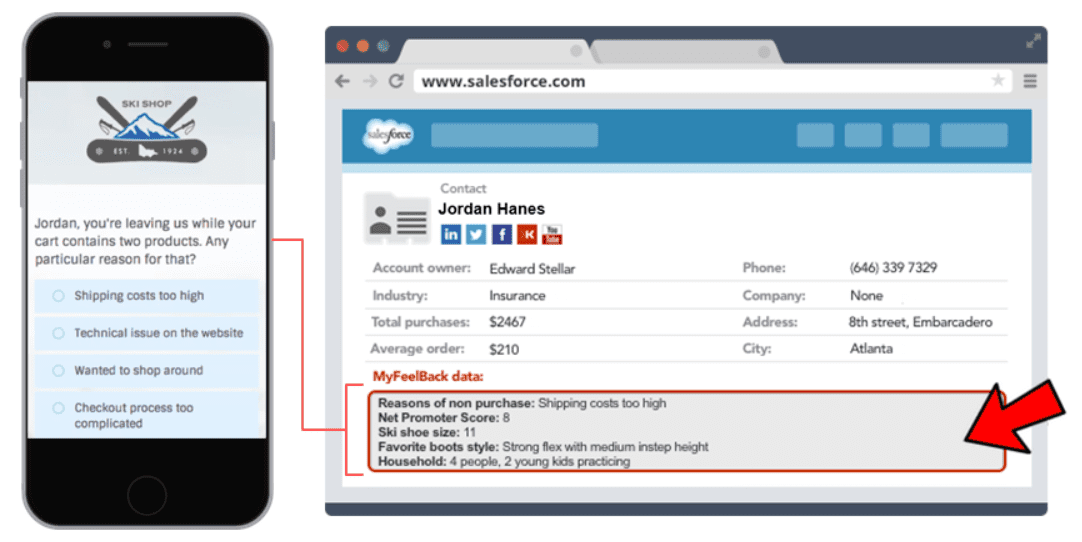Screen dimensions: 1082x542
Task: Select 'Checkout process too complicated' option
Action: point(146,415)
